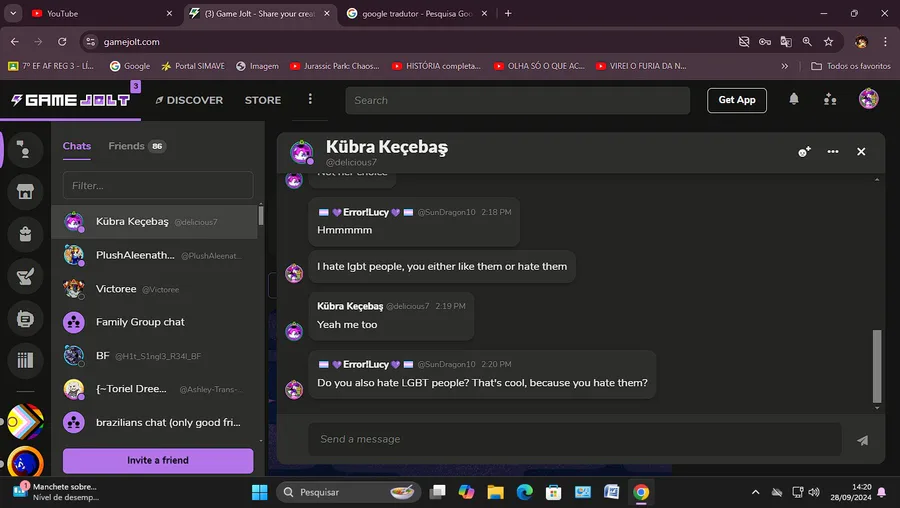The width and height of the screenshot is (900, 508).
Task: Open the Sonic community icon
Action: coord(25,462)
